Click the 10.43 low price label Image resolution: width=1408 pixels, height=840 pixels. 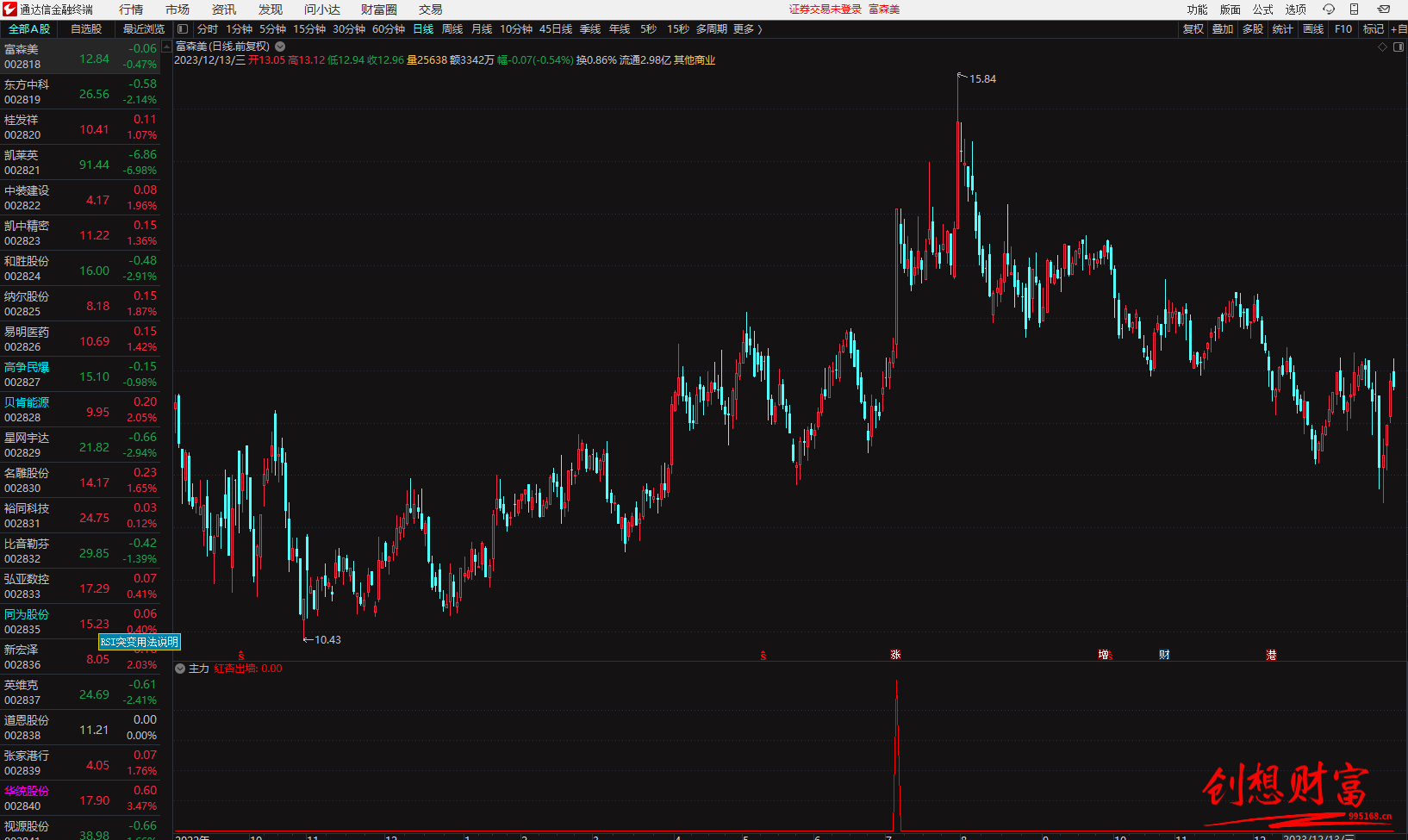(327, 640)
